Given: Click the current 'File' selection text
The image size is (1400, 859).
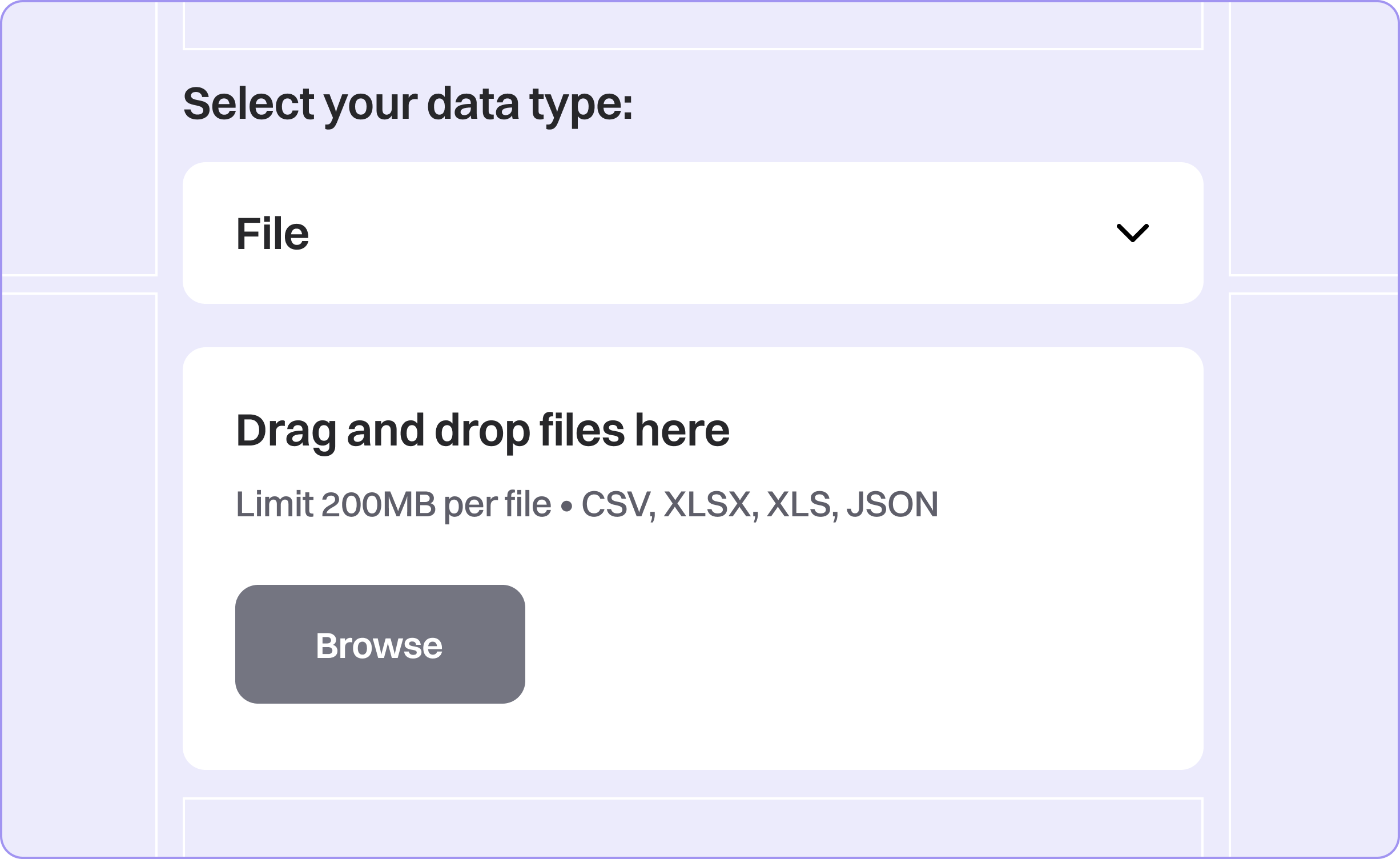Looking at the screenshot, I should click(x=272, y=232).
